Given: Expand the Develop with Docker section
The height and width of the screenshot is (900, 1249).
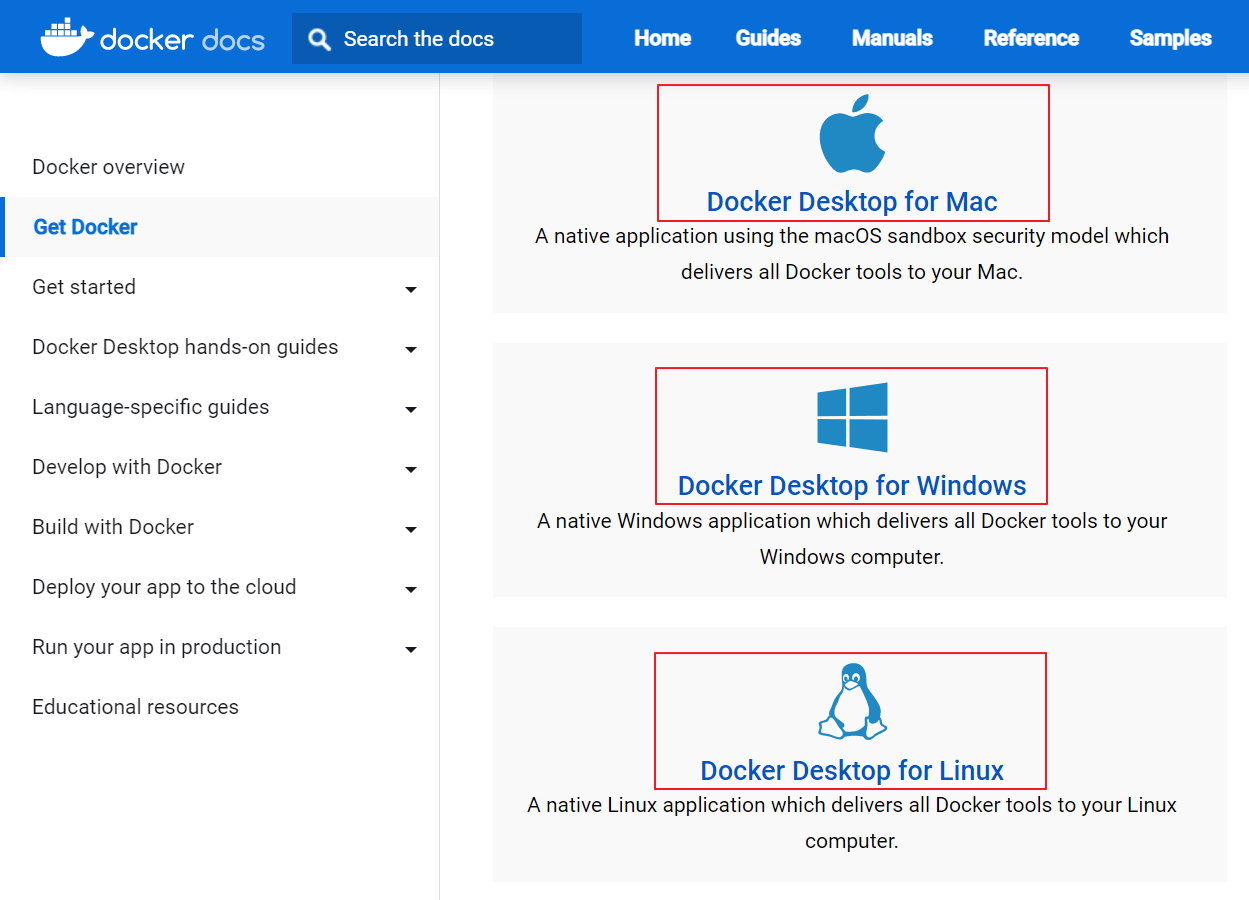Looking at the screenshot, I should click(411, 469).
